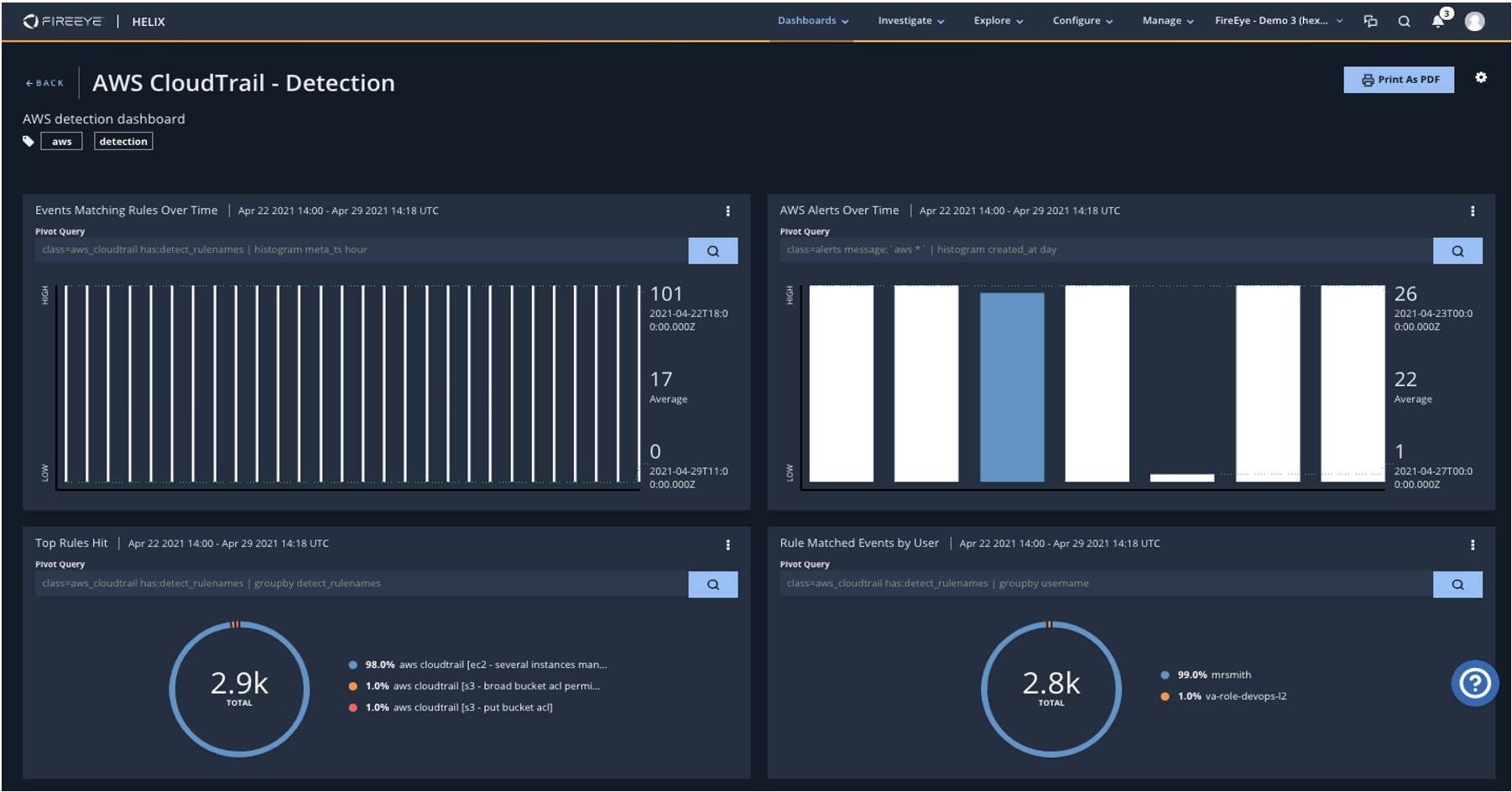The height and width of the screenshot is (792, 1512).
Task: Click legend entry 'aws cloudtrail [s3 - broad bucket acl permi...'
Action: tap(497, 686)
